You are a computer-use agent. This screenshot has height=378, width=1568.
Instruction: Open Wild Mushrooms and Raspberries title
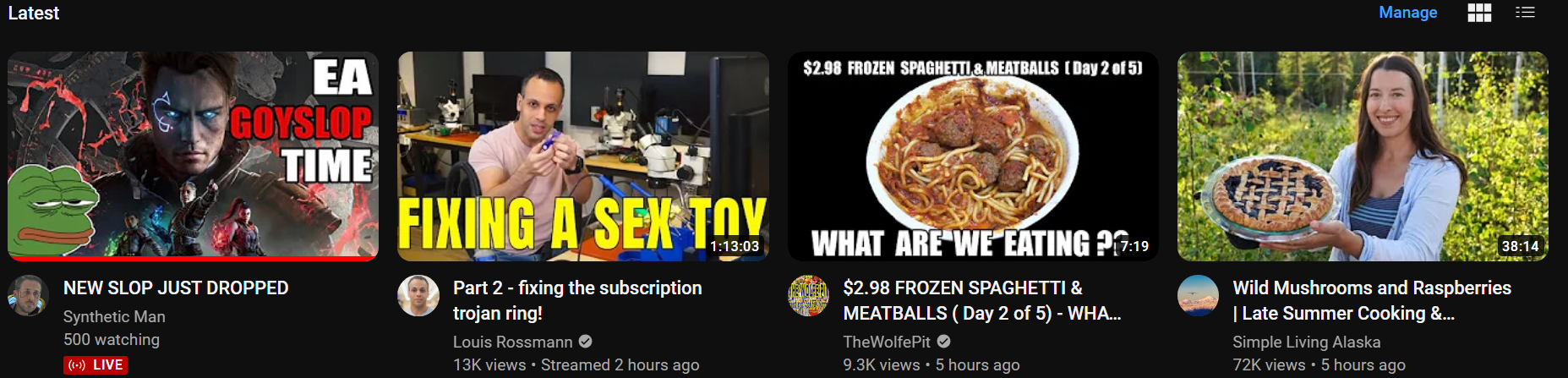(1372, 300)
